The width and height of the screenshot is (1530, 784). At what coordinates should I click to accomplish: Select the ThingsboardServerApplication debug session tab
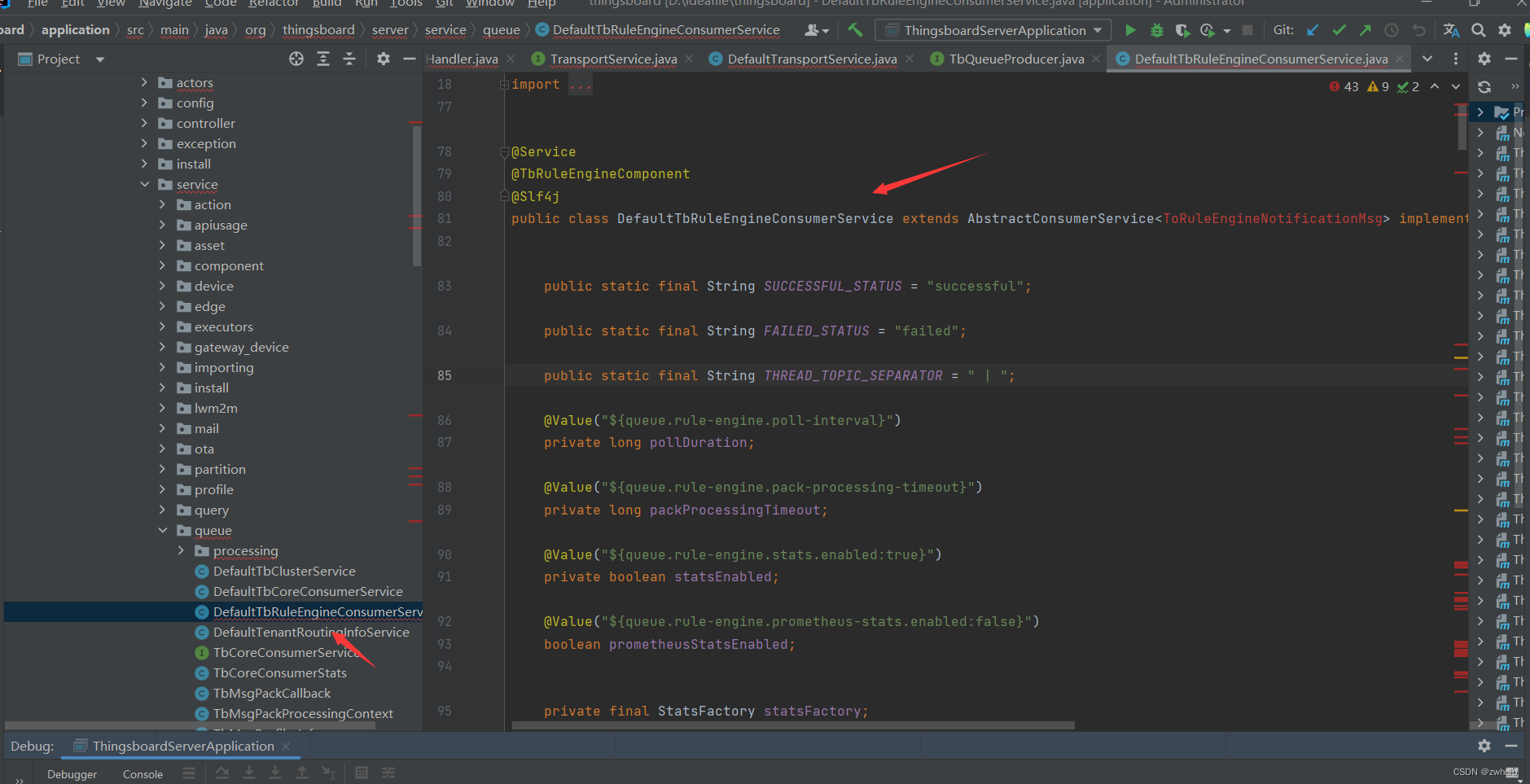182,746
